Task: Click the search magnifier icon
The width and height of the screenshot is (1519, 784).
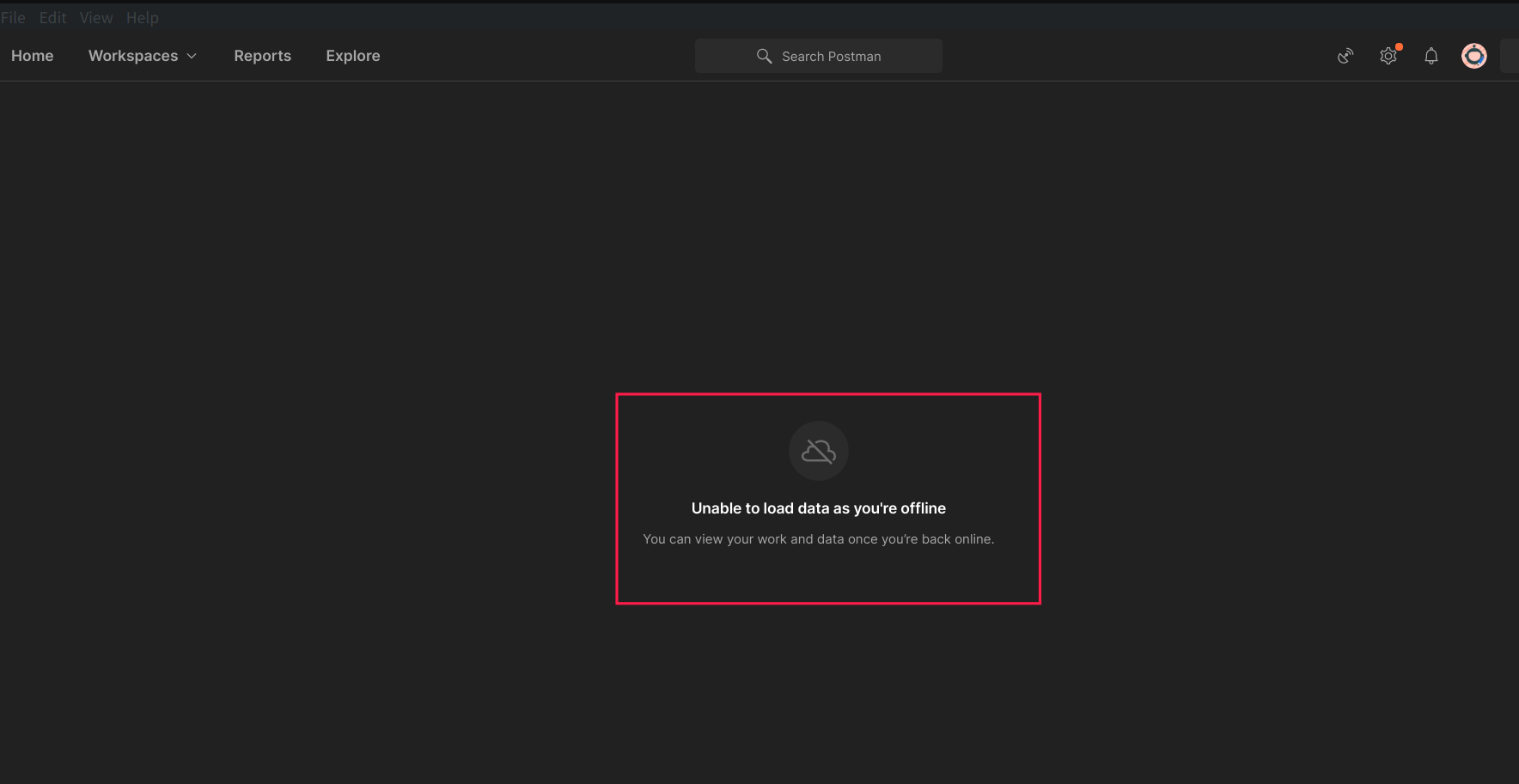Action: 764,56
